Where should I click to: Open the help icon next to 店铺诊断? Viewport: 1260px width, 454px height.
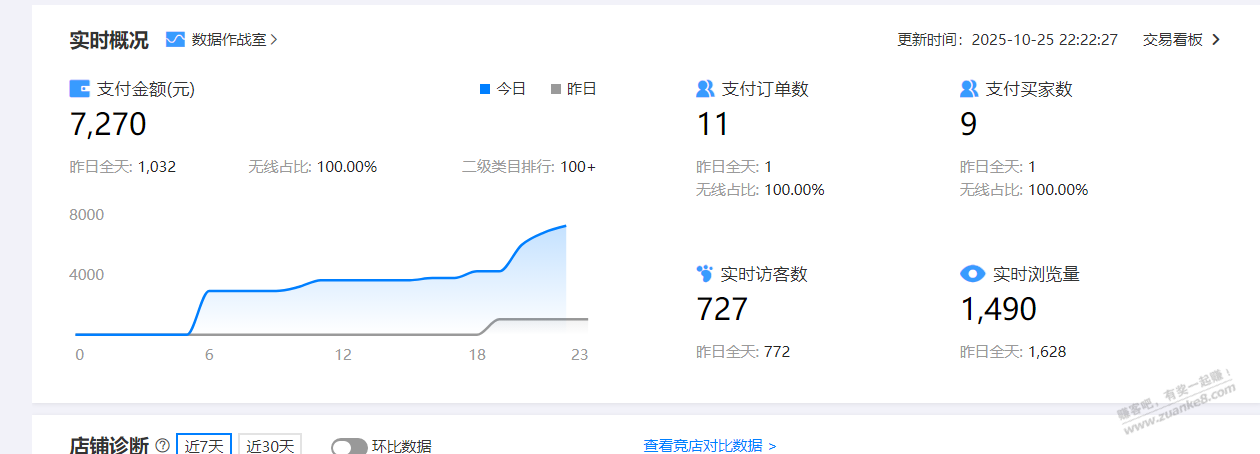tap(162, 446)
